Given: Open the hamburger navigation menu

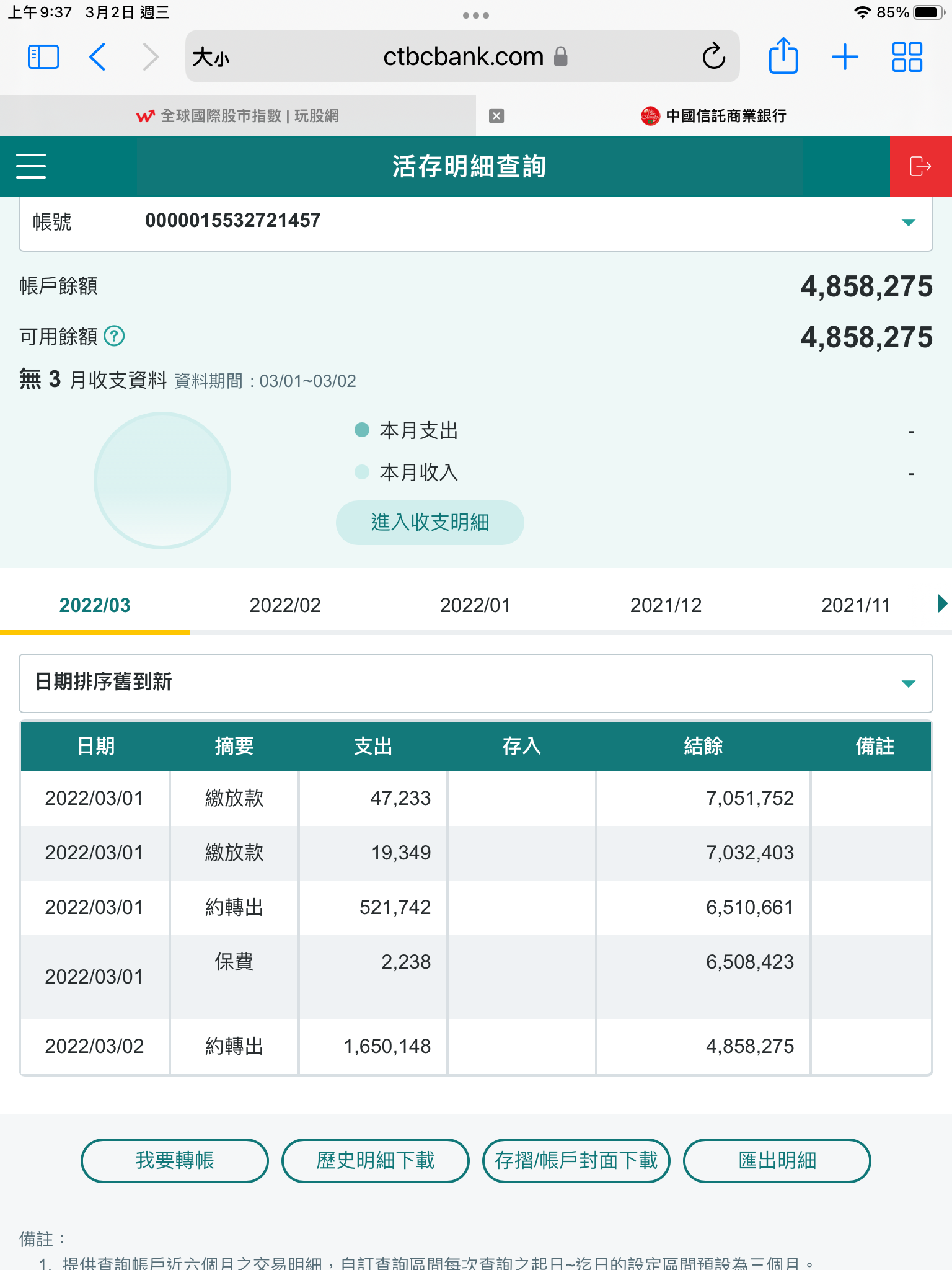Looking at the screenshot, I should click(31, 166).
